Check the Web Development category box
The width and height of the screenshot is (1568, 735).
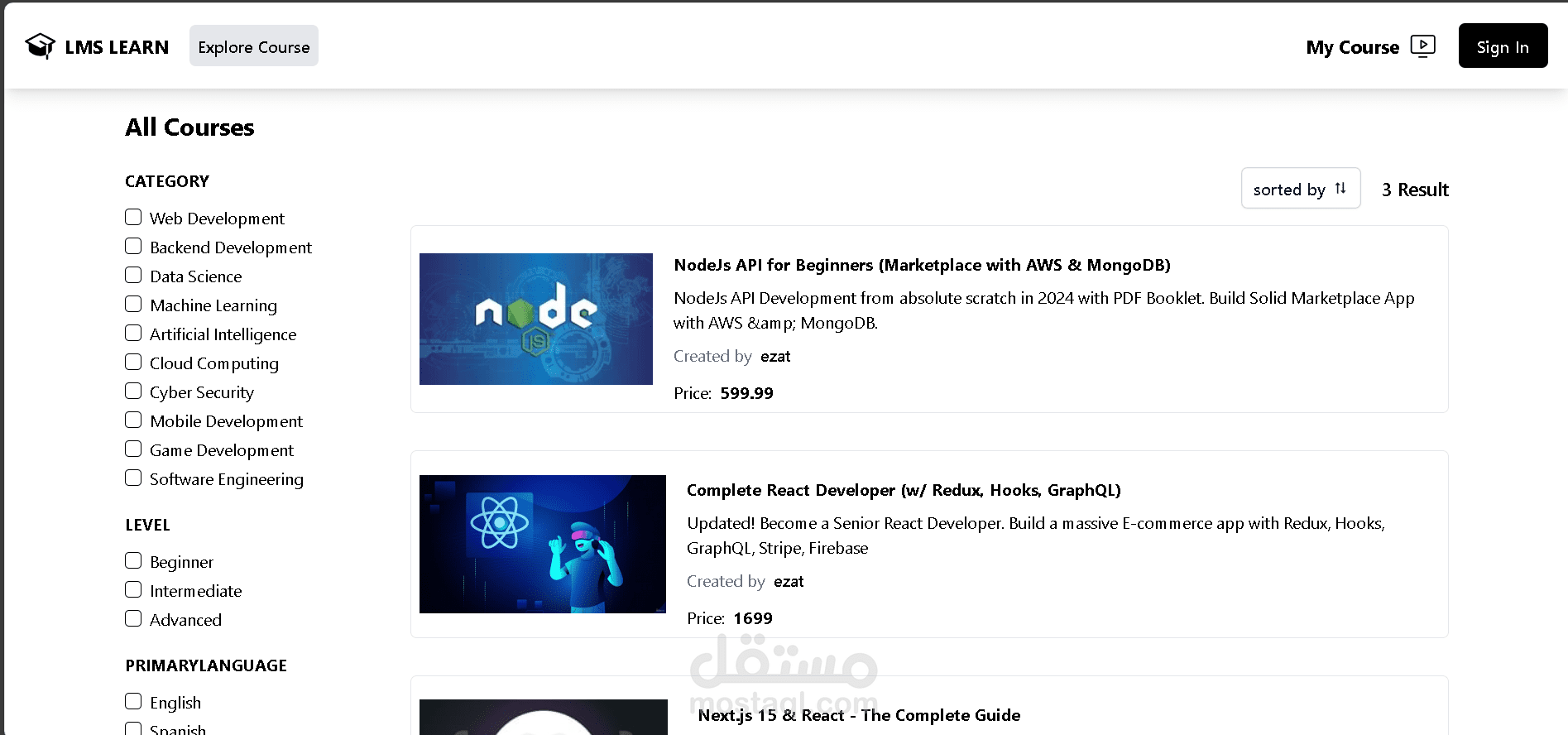(x=133, y=217)
